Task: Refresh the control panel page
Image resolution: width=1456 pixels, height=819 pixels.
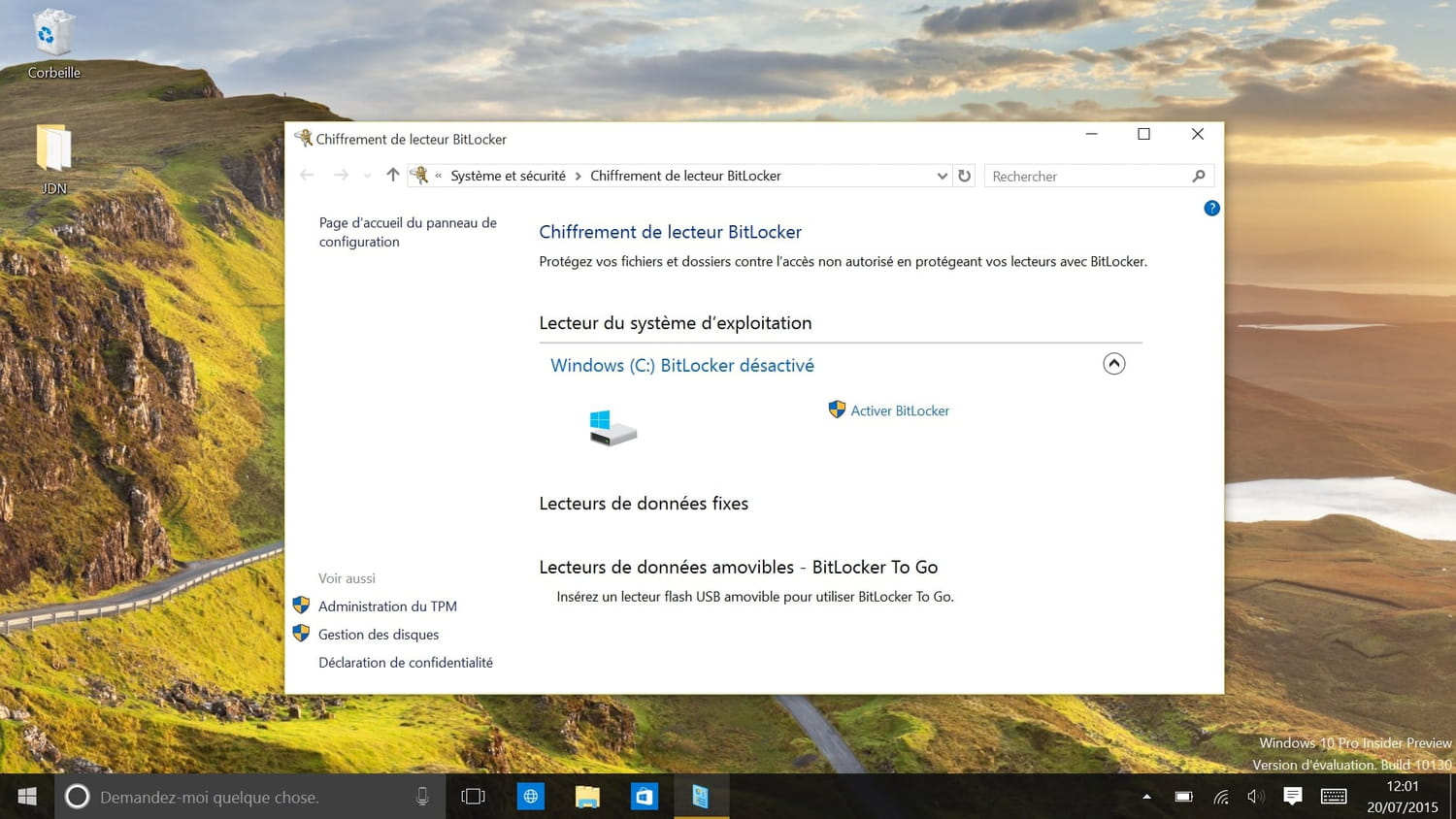Action: tap(964, 176)
